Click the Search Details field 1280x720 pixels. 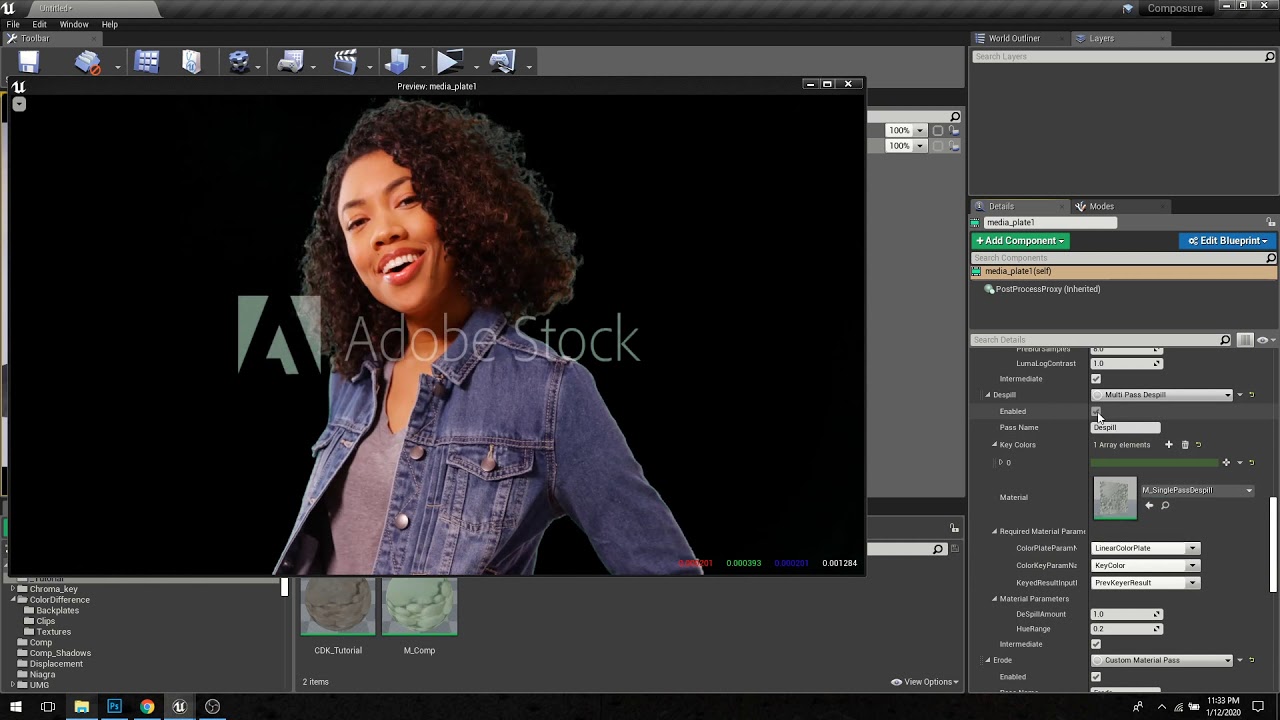(x=1101, y=340)
